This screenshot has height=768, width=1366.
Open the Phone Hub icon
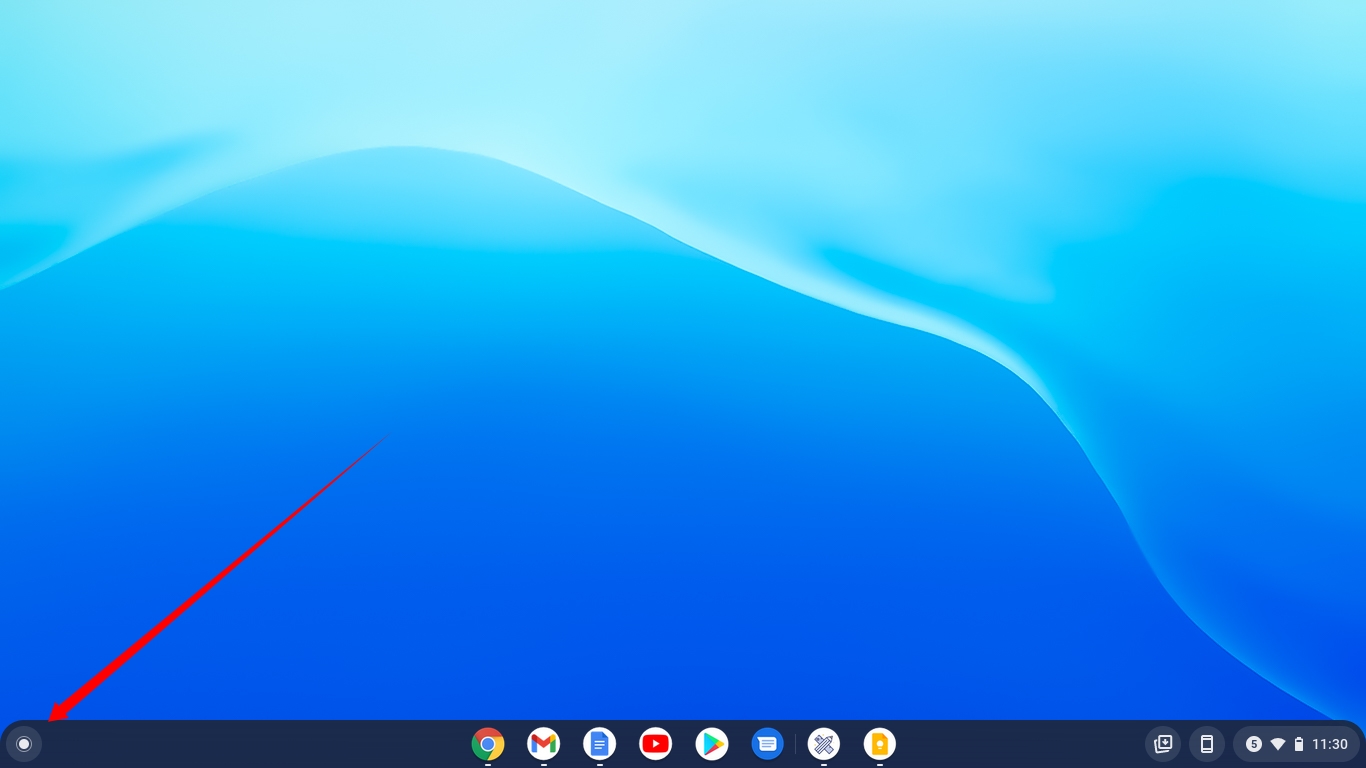pyautogui.click(x=1207, y=744)
